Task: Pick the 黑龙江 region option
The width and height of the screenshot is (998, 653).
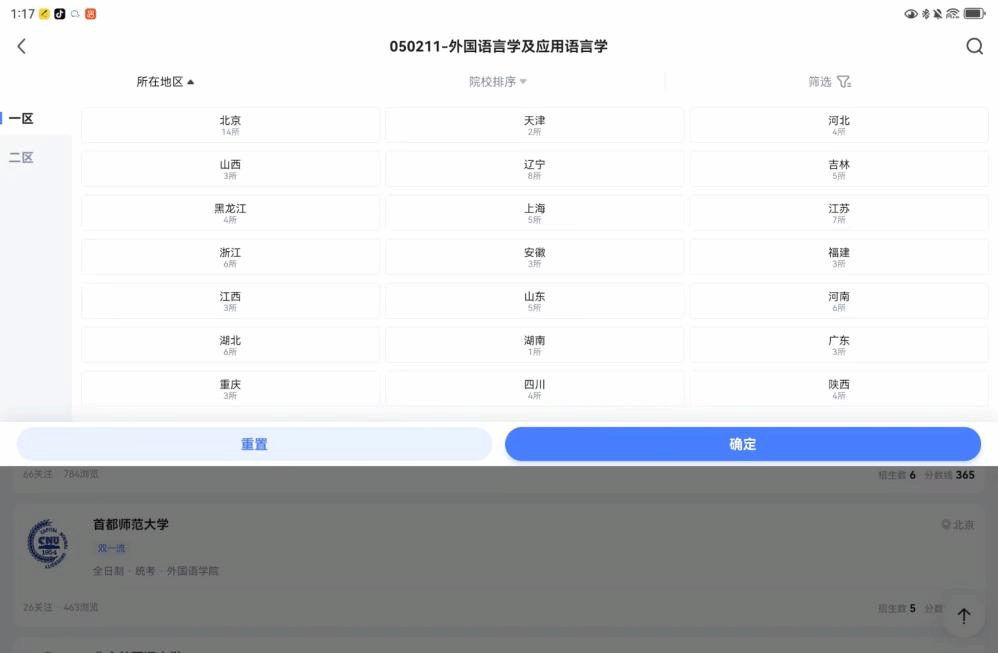Action: 230,213
